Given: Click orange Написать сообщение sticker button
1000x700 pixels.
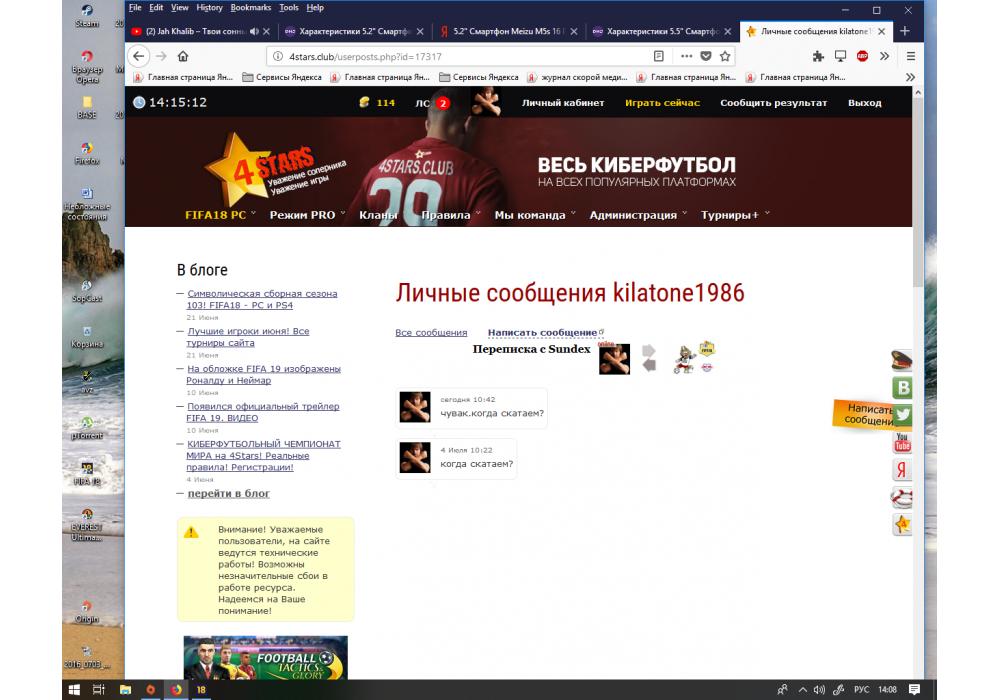Looking at the screenshot, I should point(864,414).
